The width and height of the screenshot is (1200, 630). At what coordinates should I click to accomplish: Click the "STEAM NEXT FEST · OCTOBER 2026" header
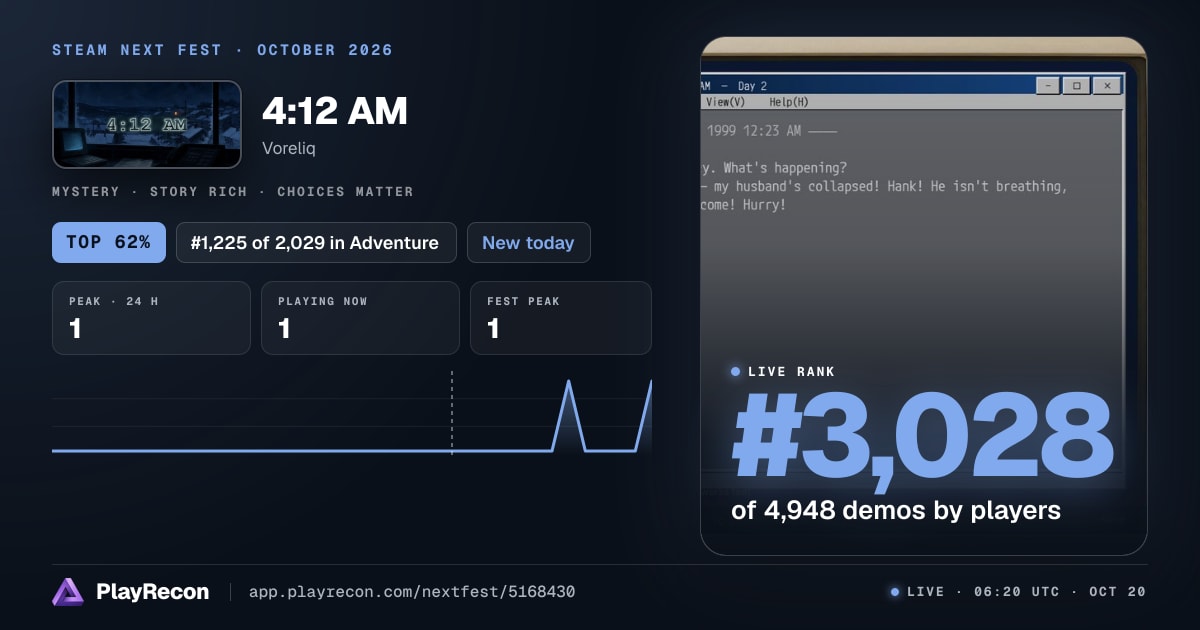(x=223, y=50)
